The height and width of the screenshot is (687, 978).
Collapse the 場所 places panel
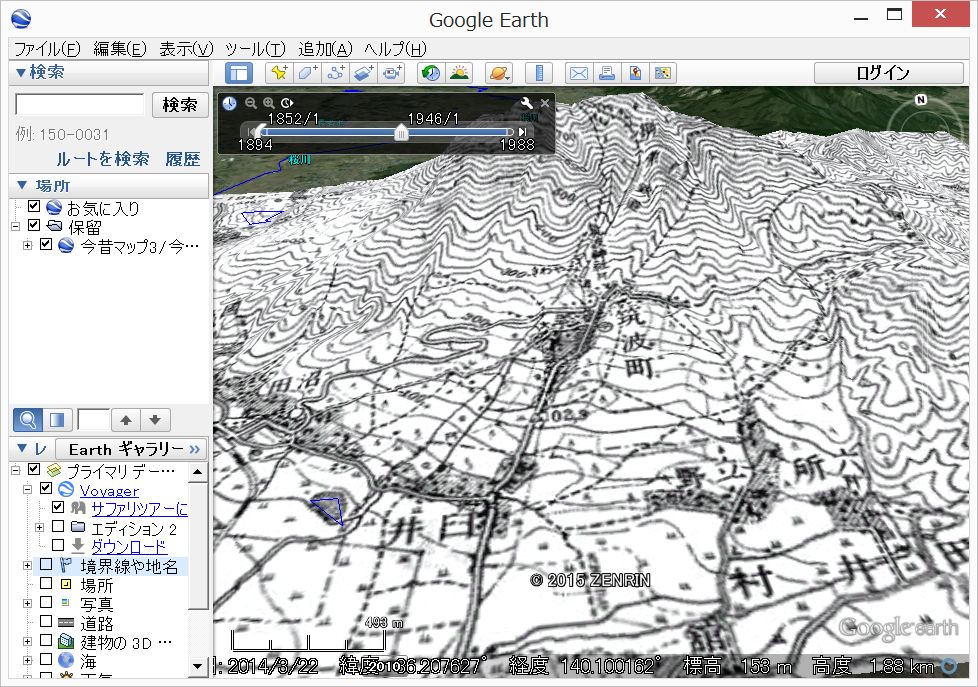(22, 185)
